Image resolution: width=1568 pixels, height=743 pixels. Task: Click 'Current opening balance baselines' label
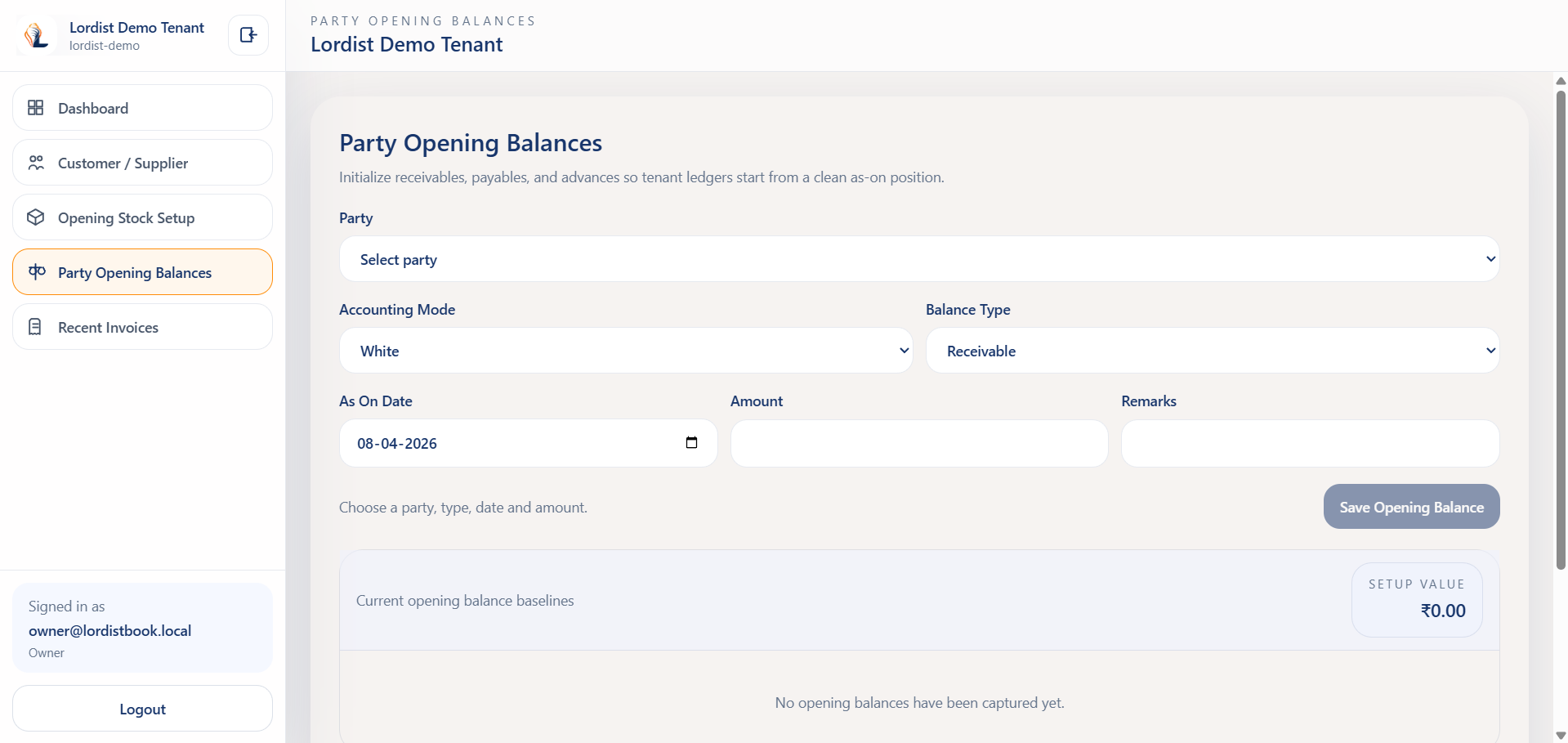click(465, 601)
